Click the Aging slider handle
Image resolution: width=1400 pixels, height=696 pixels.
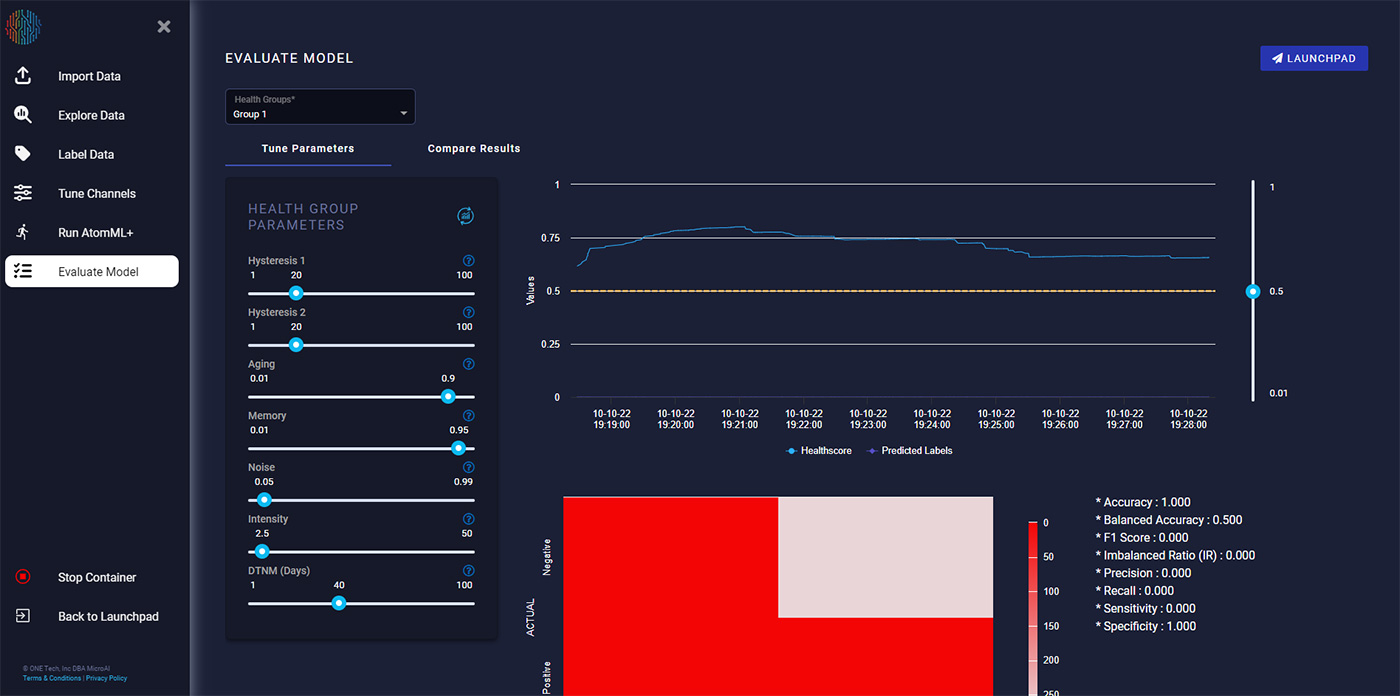(x=448, y=397)
